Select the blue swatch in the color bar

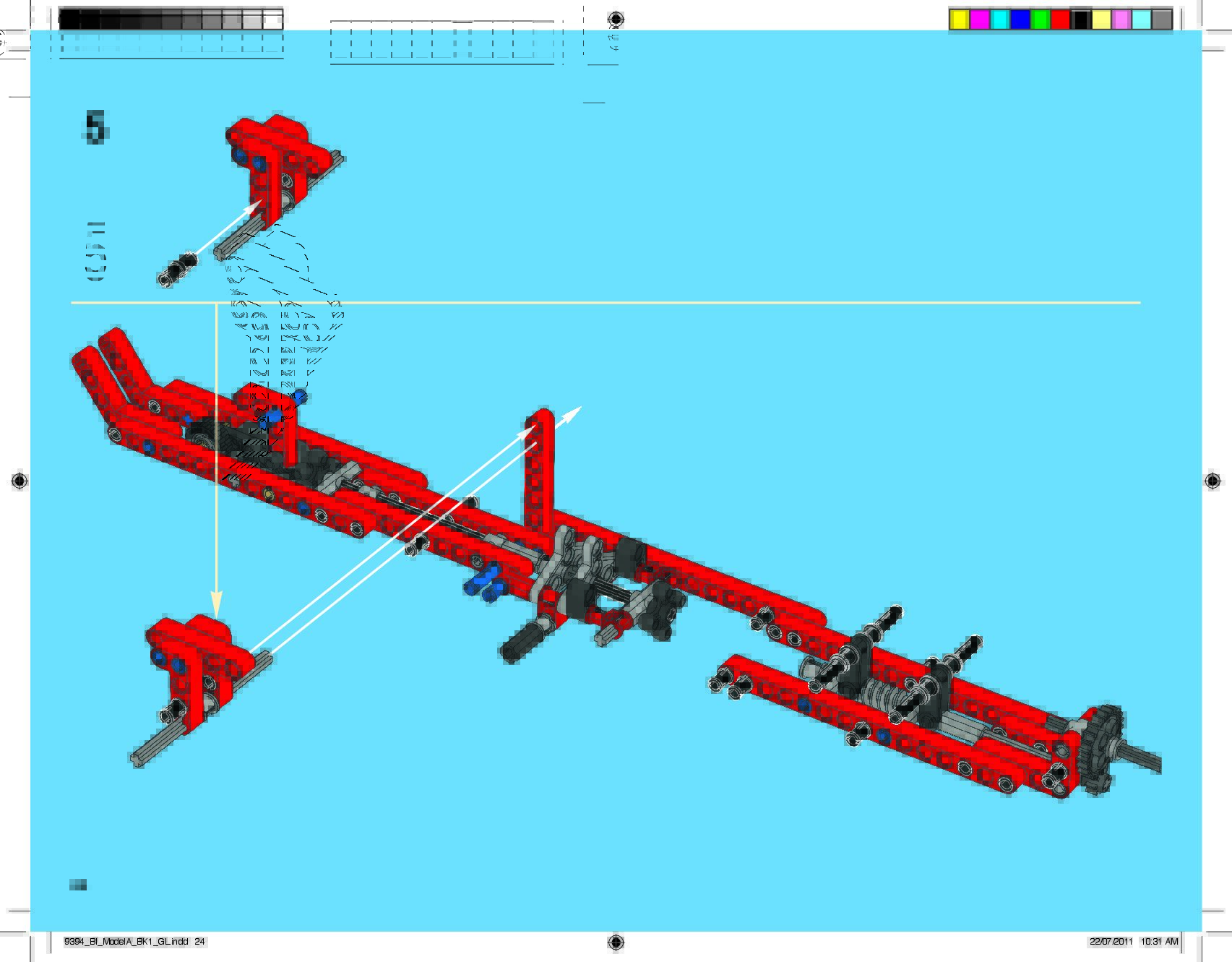pos(1020,20)
